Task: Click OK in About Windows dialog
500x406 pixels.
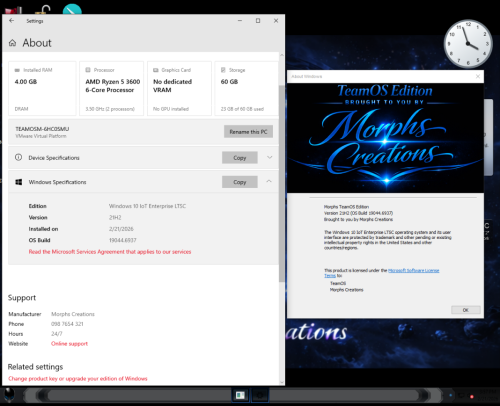Action: coord(466,310)
